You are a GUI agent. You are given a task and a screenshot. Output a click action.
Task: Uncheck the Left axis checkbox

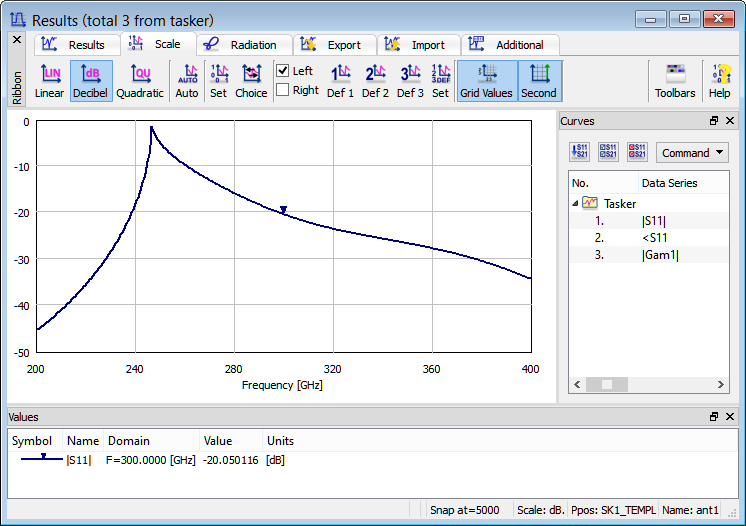283,71
